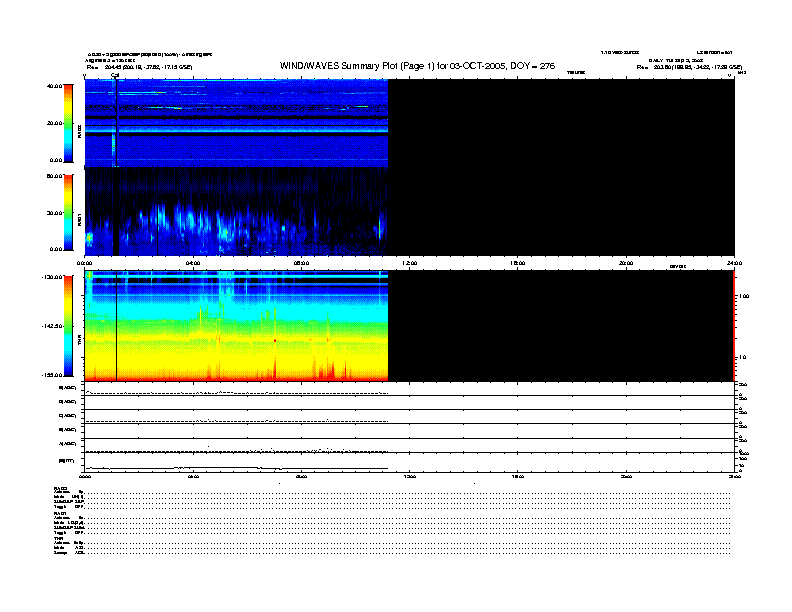Screen dimensions: 792x612
Task: Click the 04:00 tick label below the RAD1 panel
Action: (x=193, y=263)
